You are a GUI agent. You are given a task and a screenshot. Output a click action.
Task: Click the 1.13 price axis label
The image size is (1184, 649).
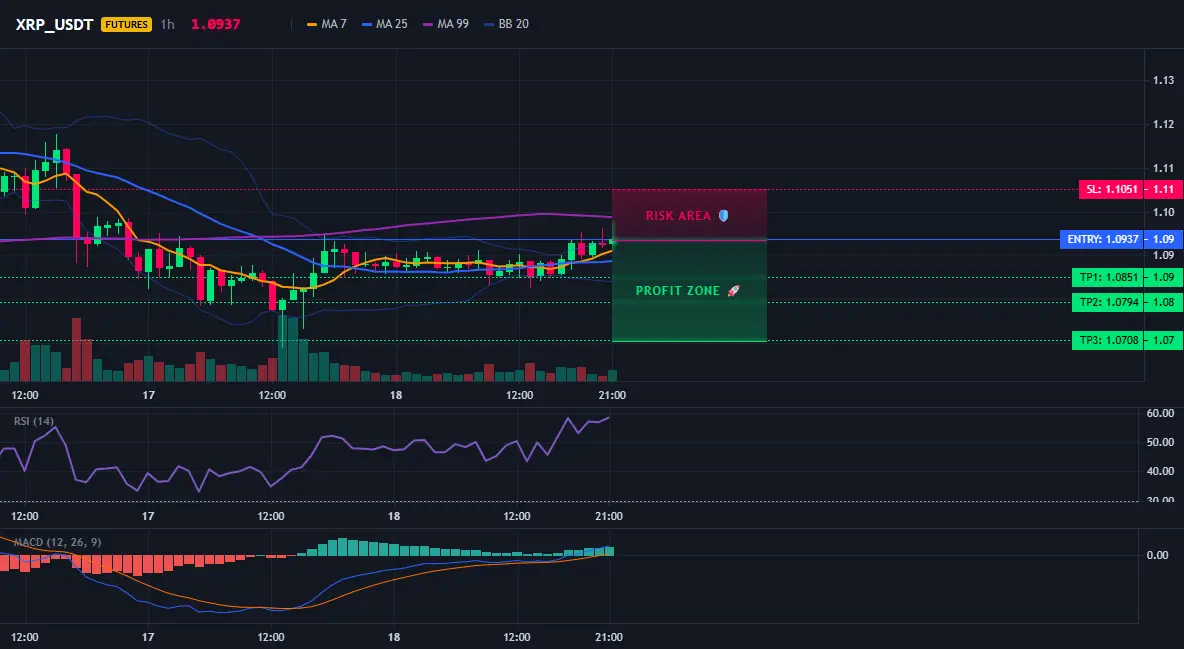[1163, 80]
